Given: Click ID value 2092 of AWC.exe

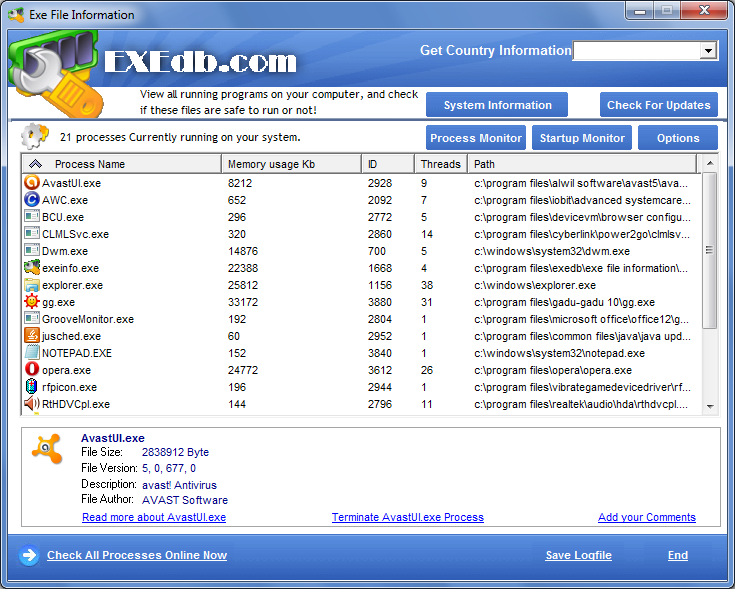Looking at the screenshot, I should 380,200.
